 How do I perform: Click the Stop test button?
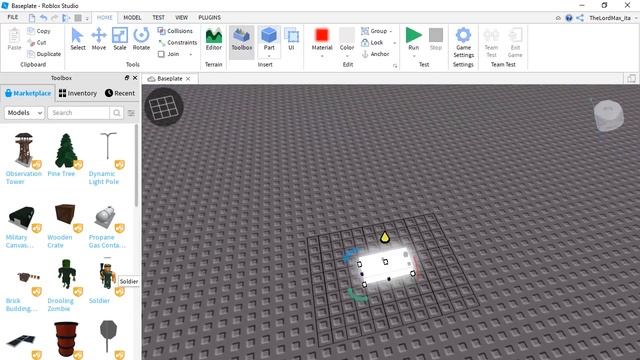(436, 39)
